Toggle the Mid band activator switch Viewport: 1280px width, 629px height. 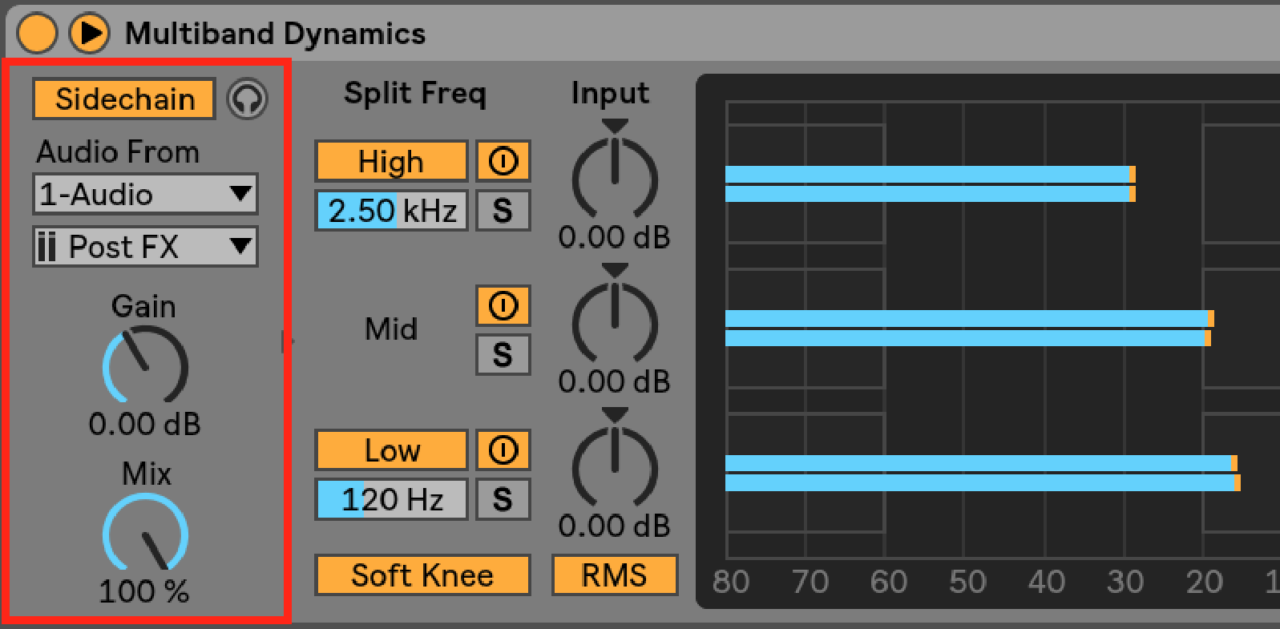[x=503, y=306]
